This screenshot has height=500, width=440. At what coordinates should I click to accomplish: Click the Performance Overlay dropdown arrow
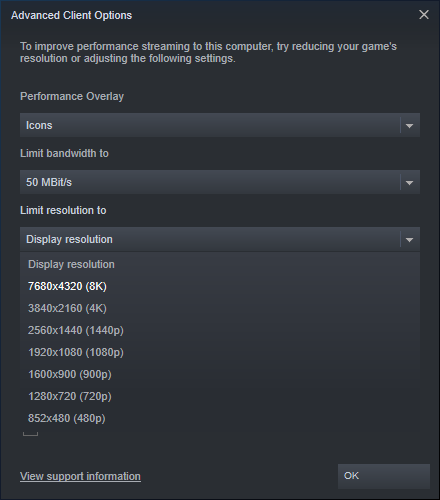click(410, 126)
